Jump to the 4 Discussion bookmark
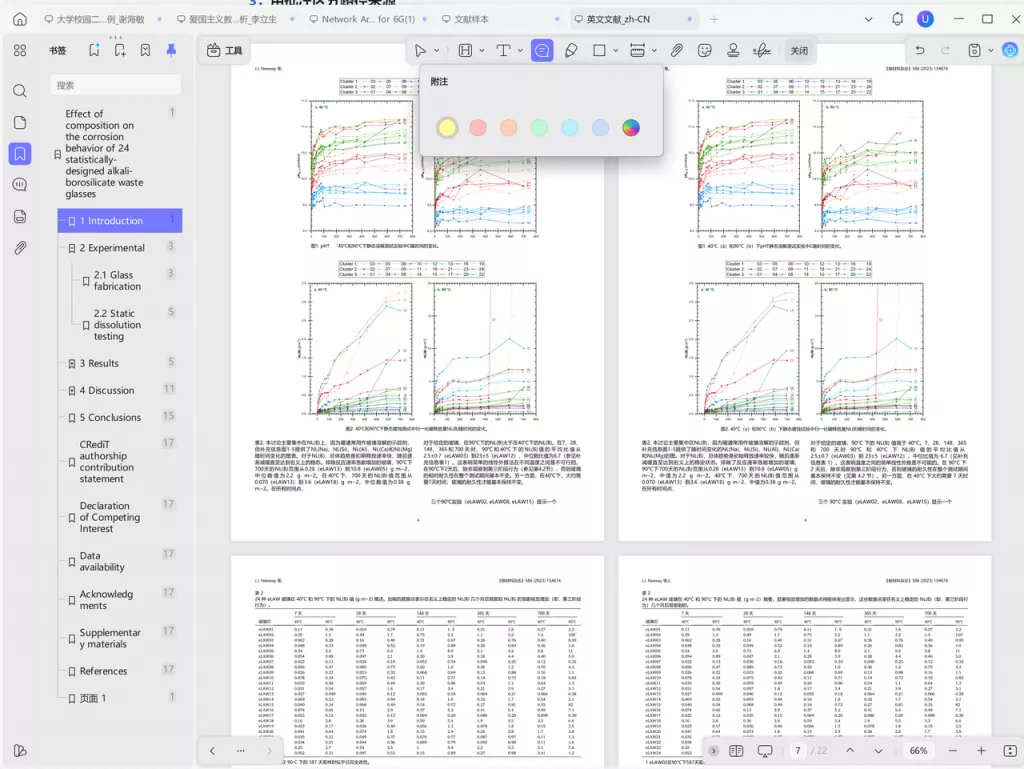Viewport: 1024px width, 769px height. click(x=107, y=391)
